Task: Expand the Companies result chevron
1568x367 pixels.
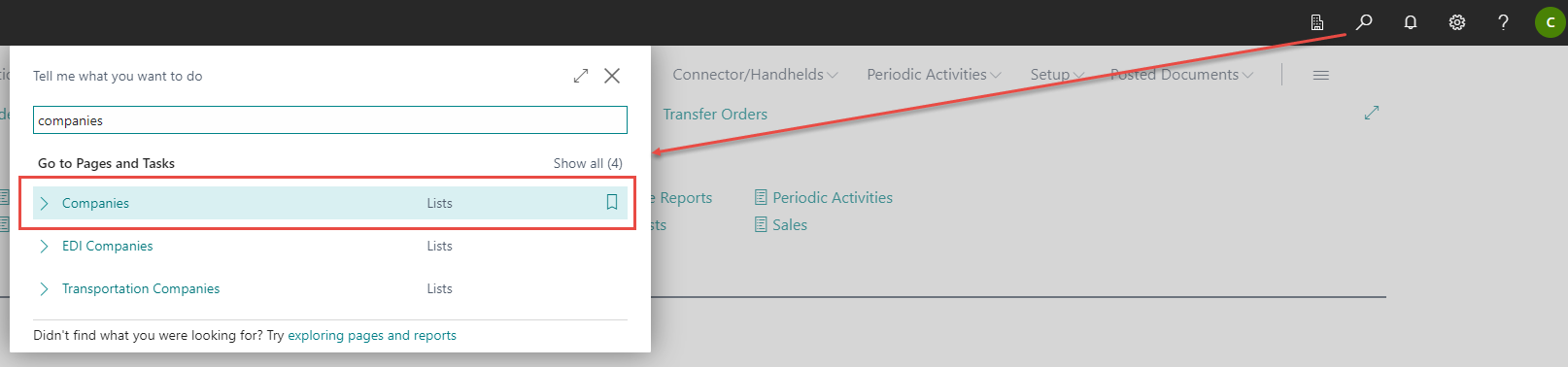Action: click(44, 203)
